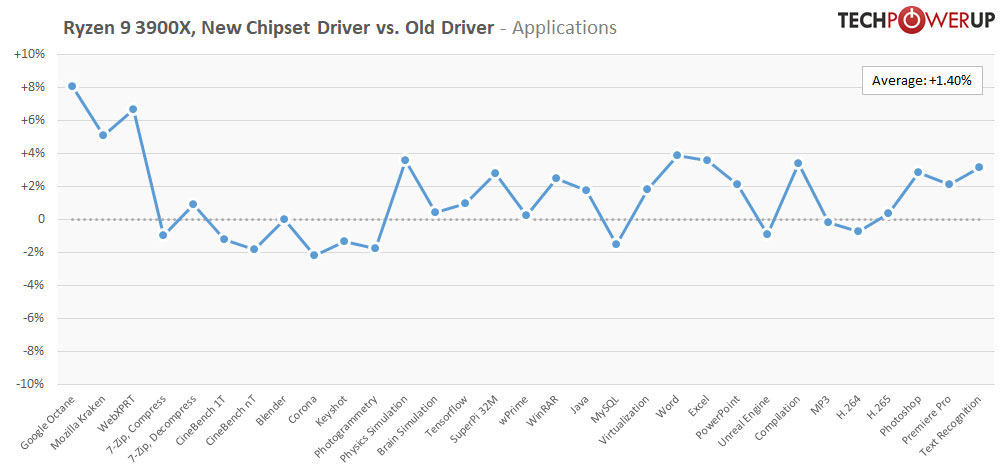The image size is (1003, 472).
Task: Click the WinRAR data point
Action: click(556, 178)
